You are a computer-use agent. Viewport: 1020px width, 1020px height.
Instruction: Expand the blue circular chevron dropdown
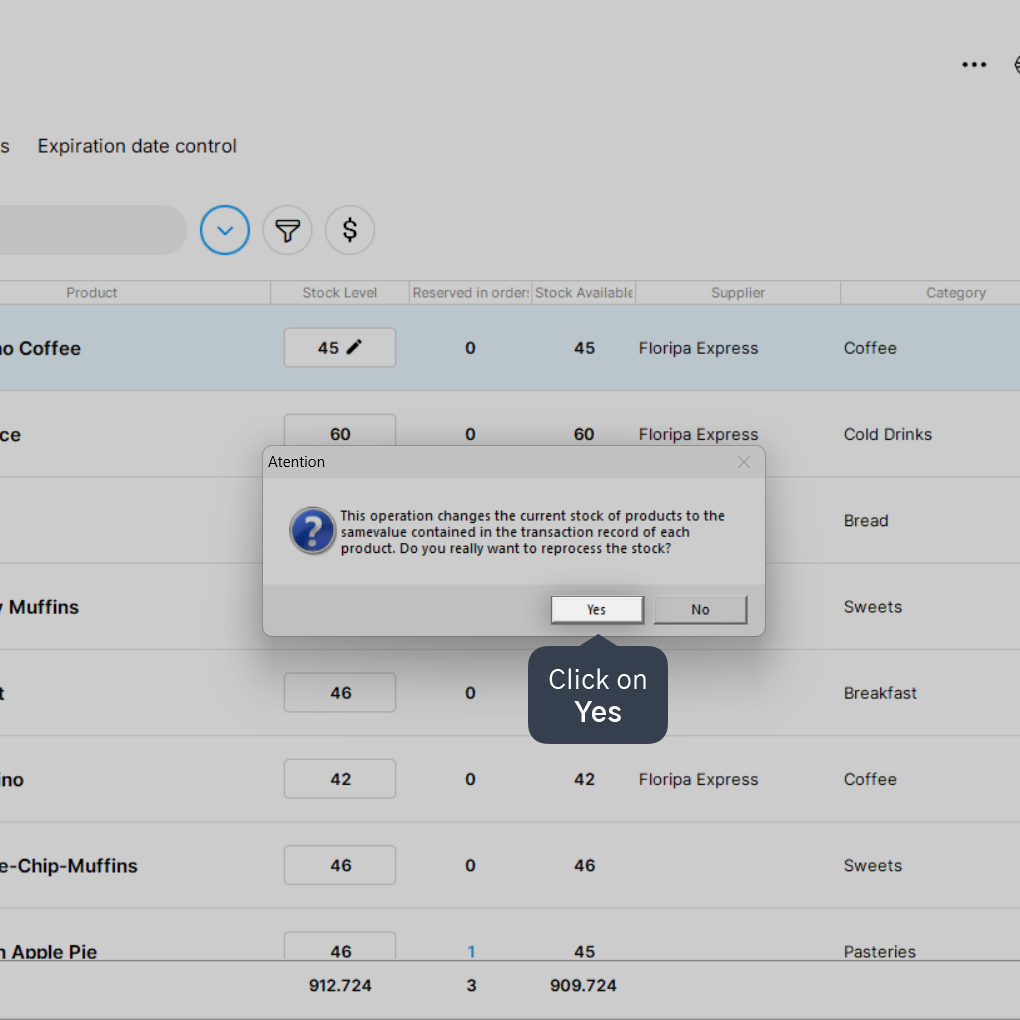[225, 230]
